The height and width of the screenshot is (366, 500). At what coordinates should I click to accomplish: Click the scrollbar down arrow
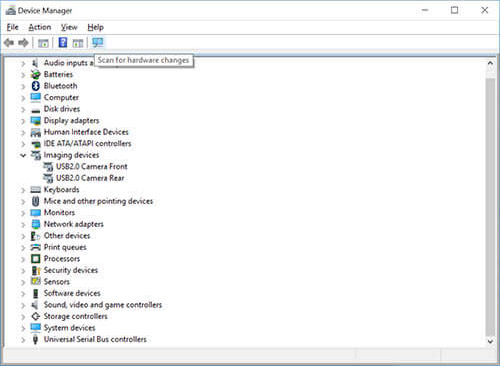click(490, 341)
